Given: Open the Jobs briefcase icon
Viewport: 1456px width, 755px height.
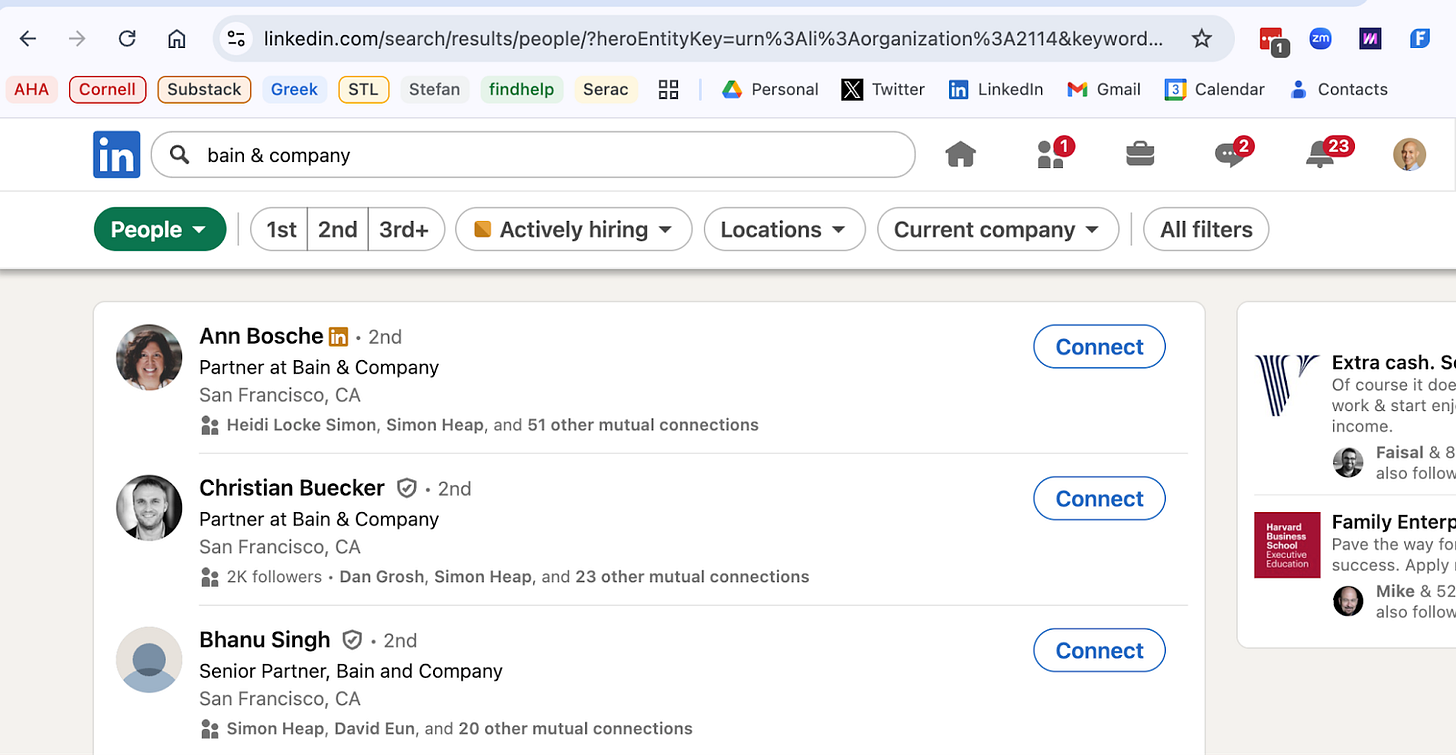Looking at the screenshot, I should coord(1140,154).
